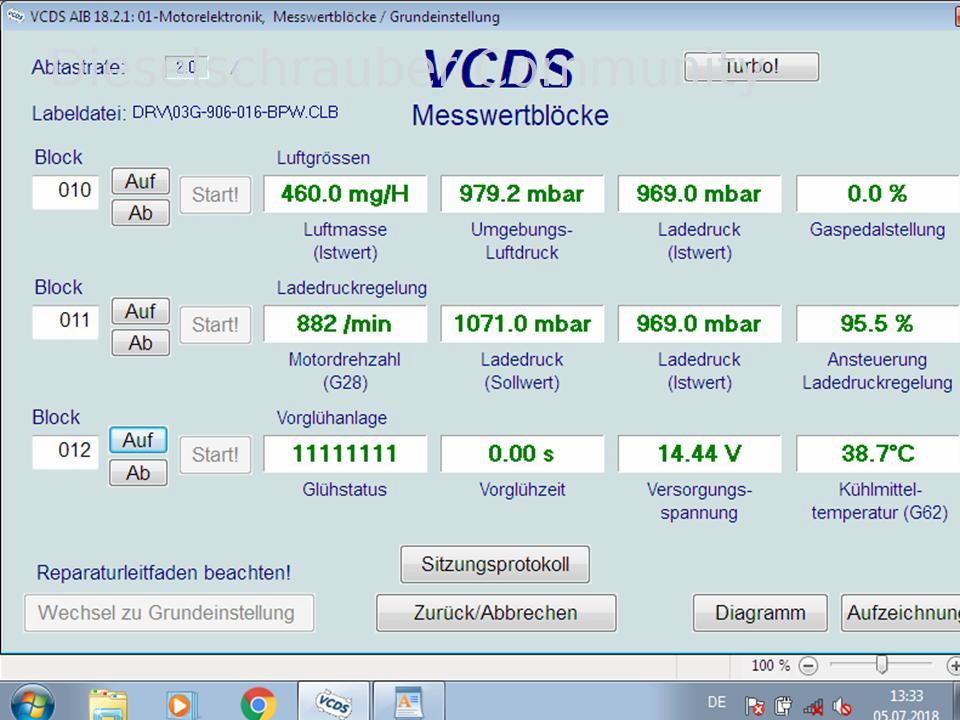Click the Ladedruckregelung group label
This screenshot has height=720, width=960.
click(352, 288)
